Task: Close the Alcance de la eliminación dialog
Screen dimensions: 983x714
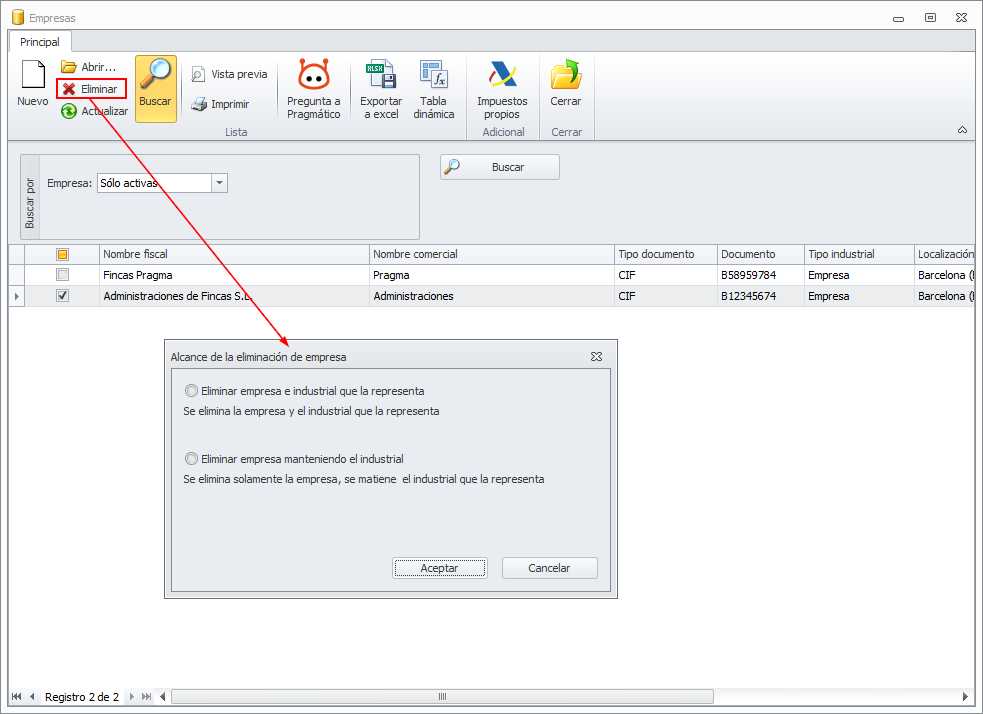Action: (x=596, y=356)
